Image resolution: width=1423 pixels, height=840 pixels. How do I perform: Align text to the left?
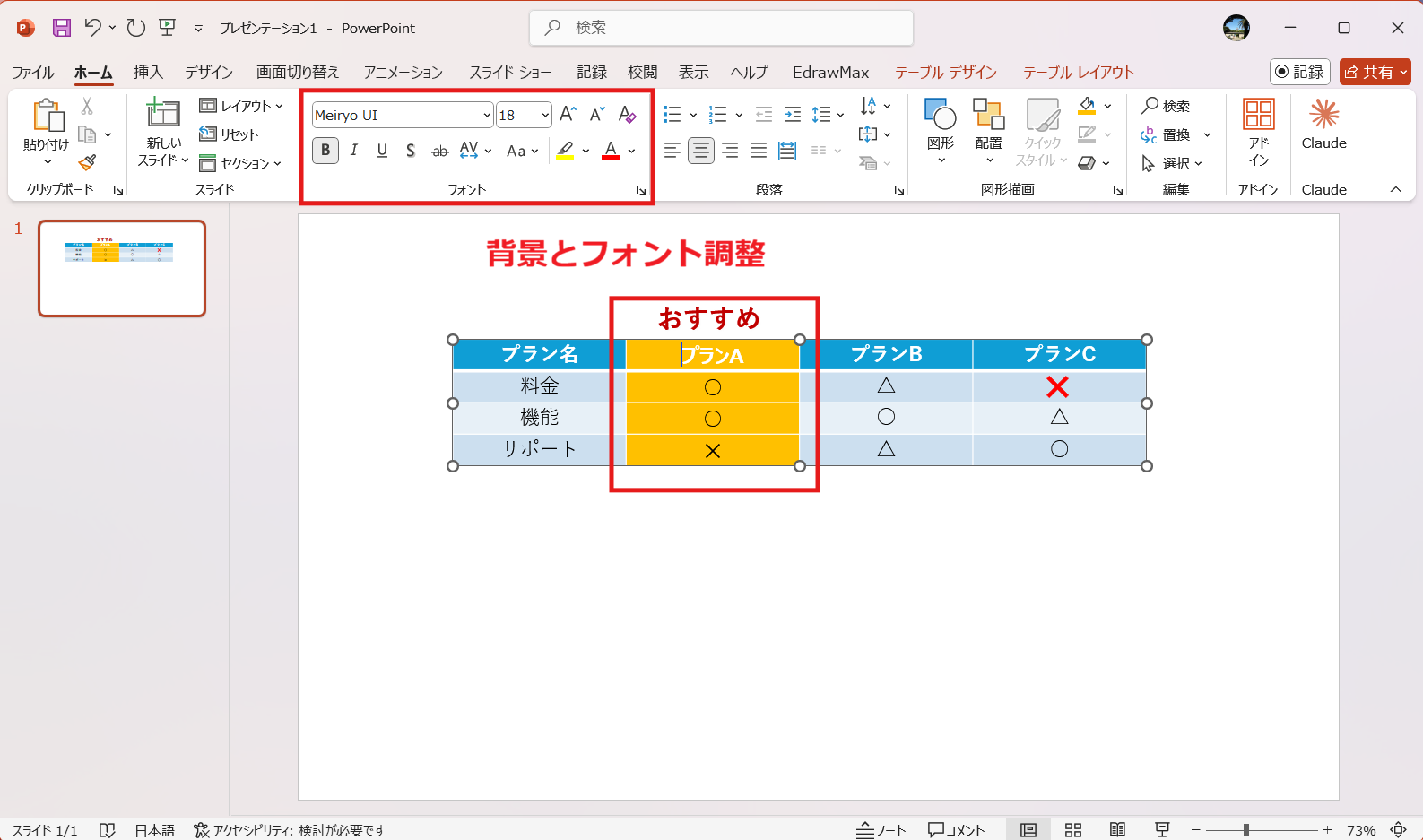[x=672, y=151]
